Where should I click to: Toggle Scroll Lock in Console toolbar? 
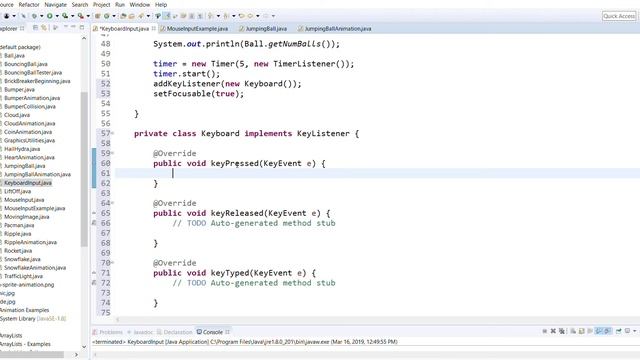point(581,331)
